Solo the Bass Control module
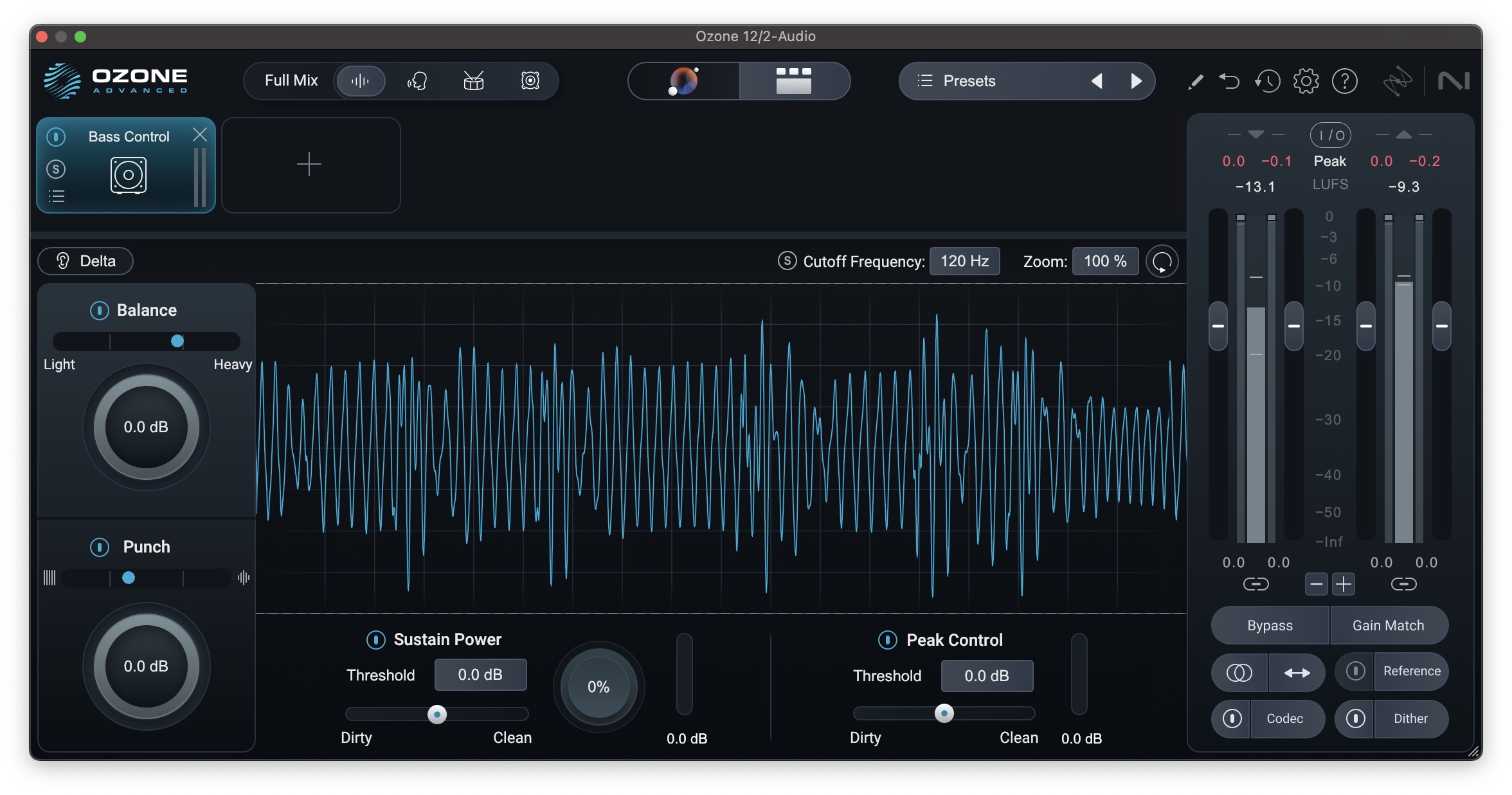1512x795 pixels. click(x=56, y=169)
